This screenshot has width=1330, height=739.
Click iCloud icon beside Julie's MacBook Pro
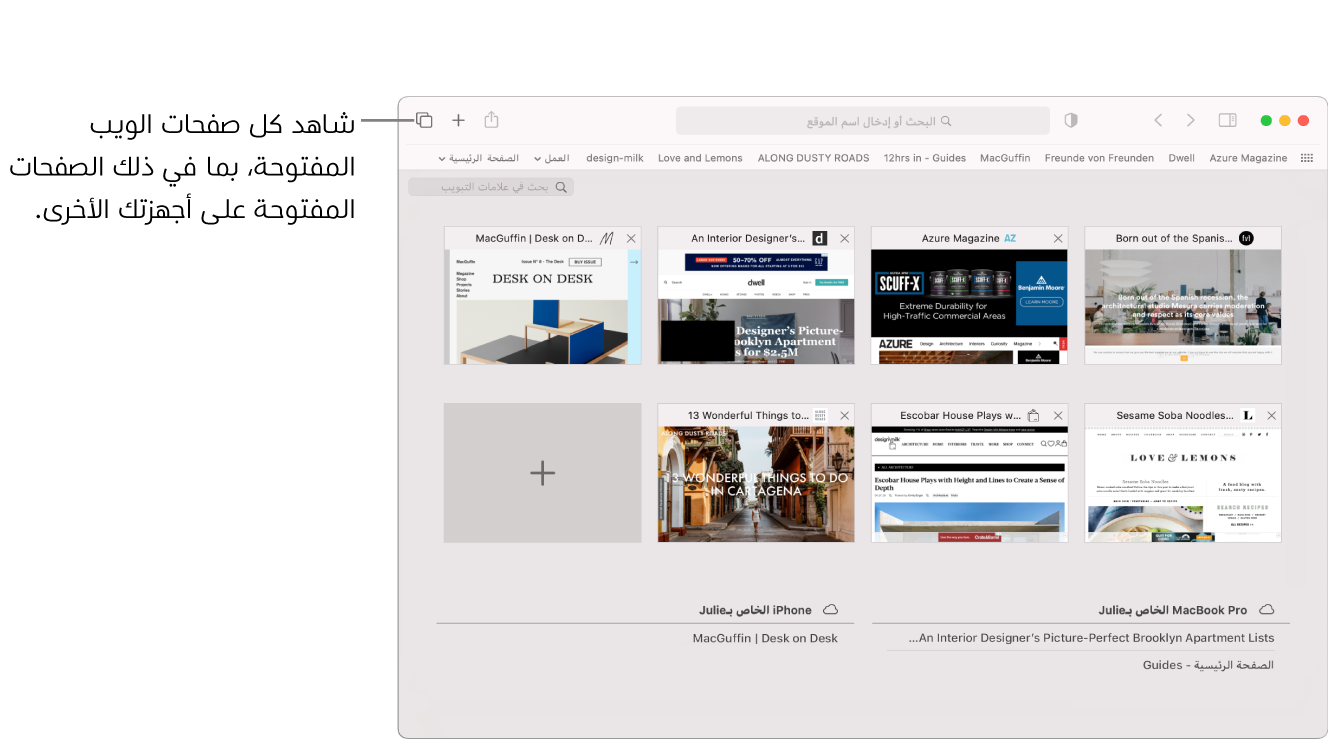click(1267, 610)
